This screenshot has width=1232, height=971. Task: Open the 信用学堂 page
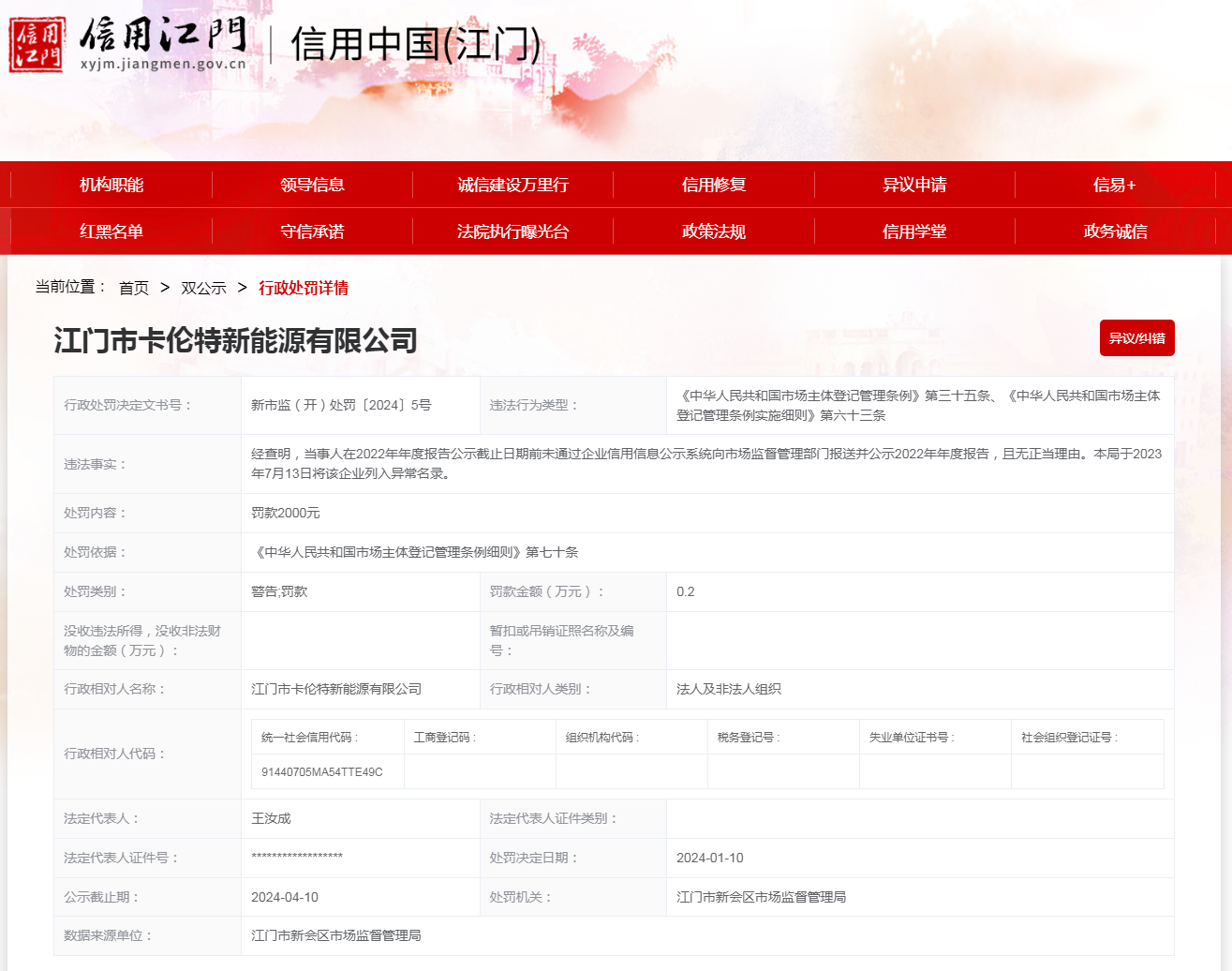(914, 232)
